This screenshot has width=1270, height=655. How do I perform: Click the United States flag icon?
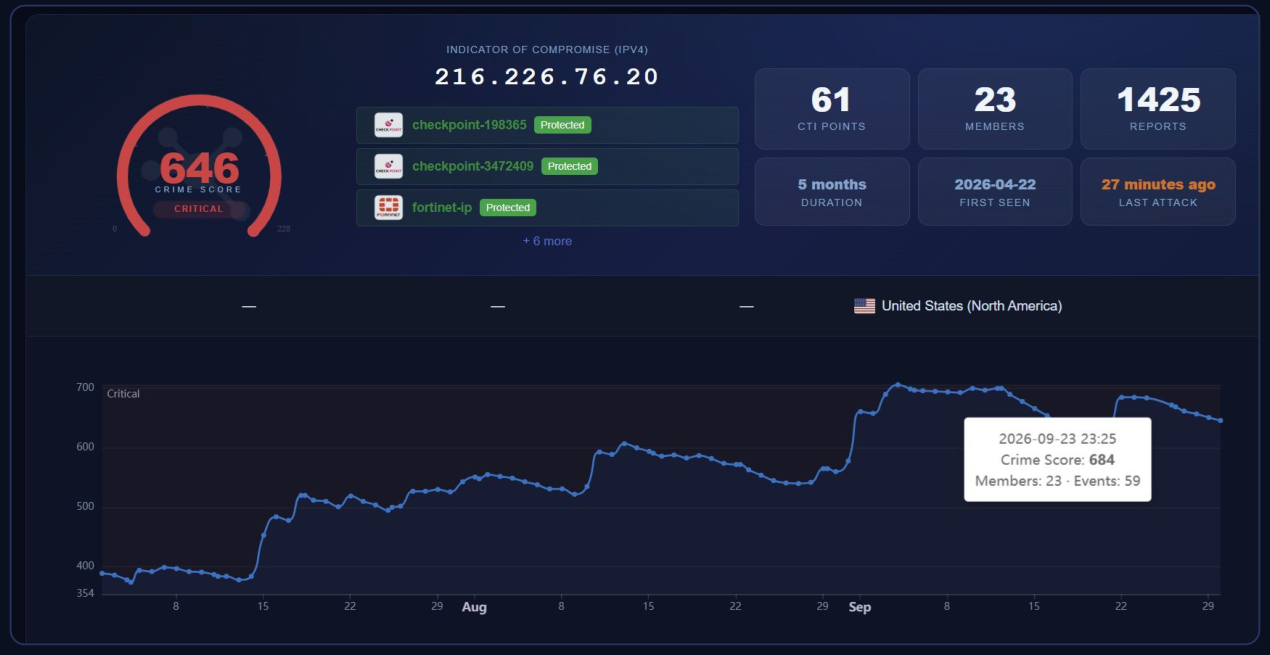[x=864, y=306]
